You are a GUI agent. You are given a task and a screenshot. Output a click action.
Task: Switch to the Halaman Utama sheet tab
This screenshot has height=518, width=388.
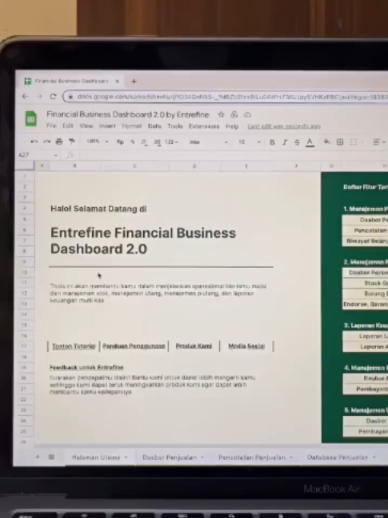click(96, 457)
